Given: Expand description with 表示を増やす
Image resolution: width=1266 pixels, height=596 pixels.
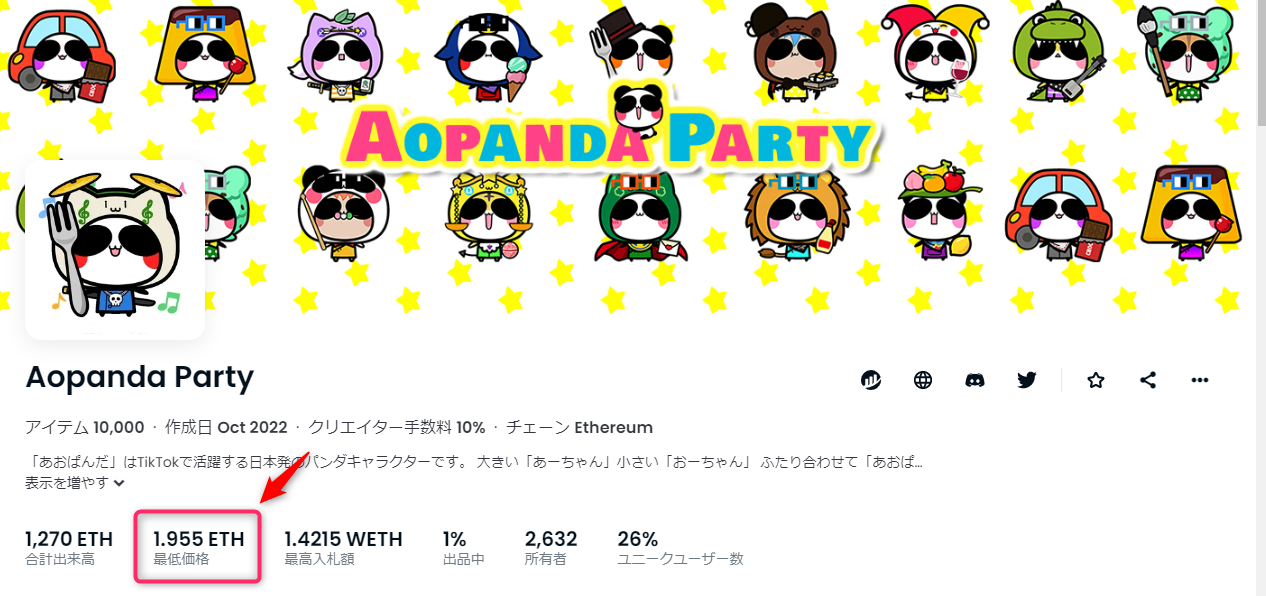Looking at the screenshot, I should [x=75, y=483].
